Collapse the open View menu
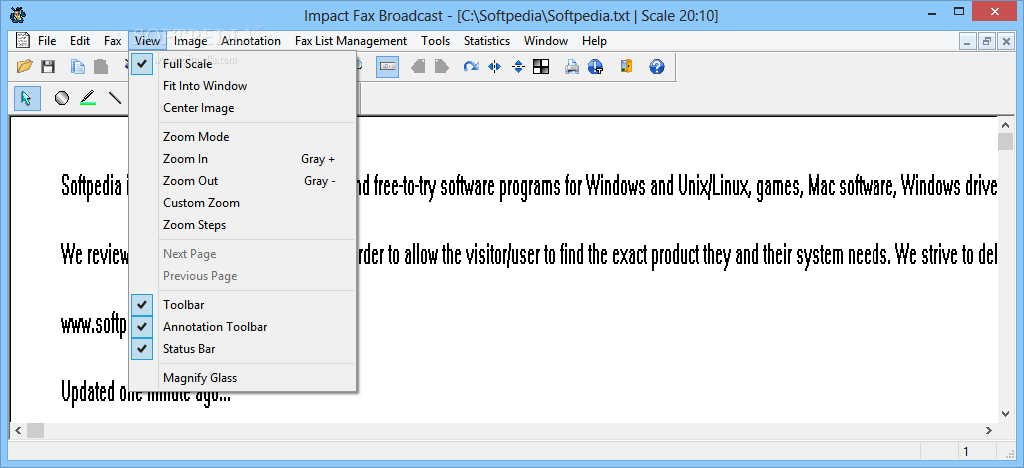Image resolution: width=1024 pixels, height=468 pixels. [148, 40]
